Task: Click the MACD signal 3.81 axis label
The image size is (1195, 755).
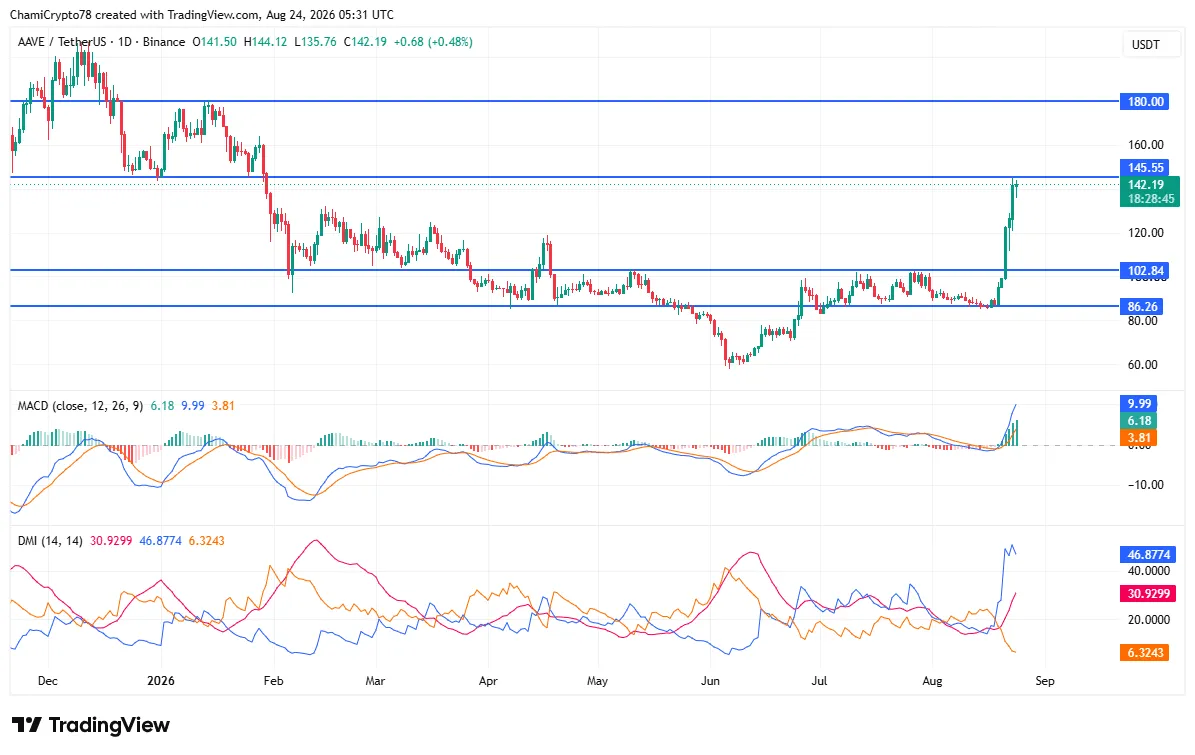Action: click(1138, 437)
